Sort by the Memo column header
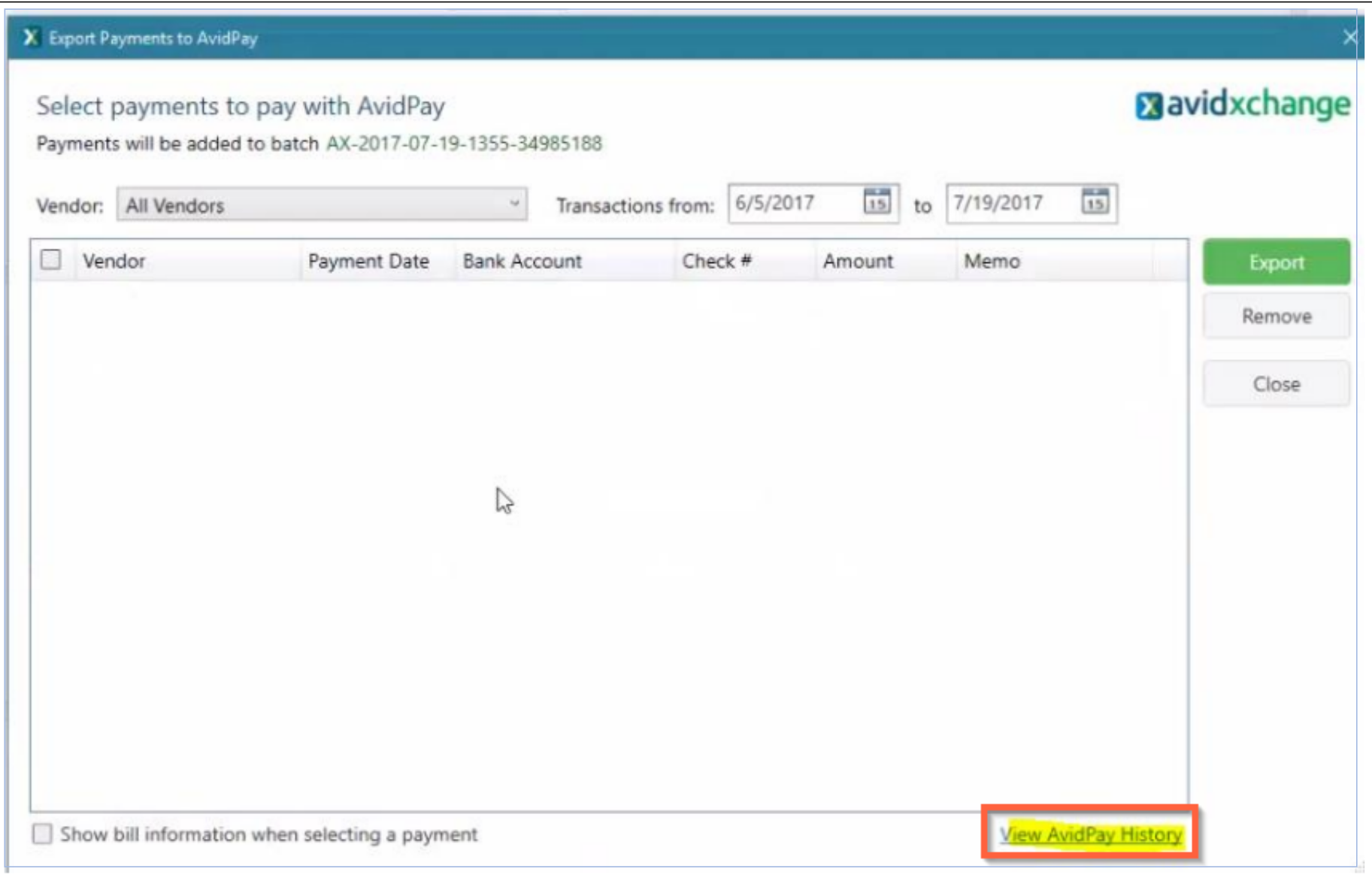This screenshot has width=1372, height=878. [992, 261]
